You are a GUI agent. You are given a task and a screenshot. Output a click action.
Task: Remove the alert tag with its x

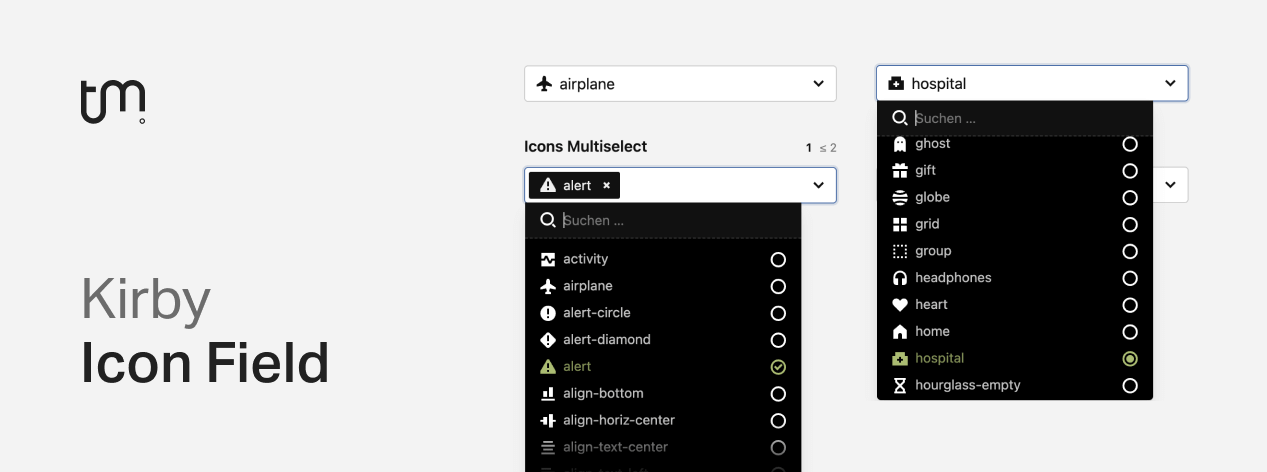(x=606, y=186)
